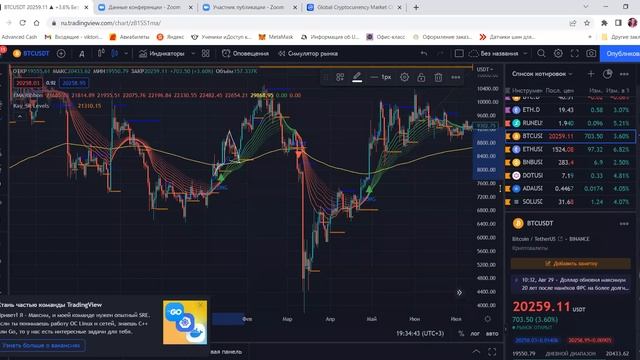Open the Доллар обновил максимум news headline
The width and height of the screenshot is (640, 360).
pyautogui.click(x=571, y=284)
